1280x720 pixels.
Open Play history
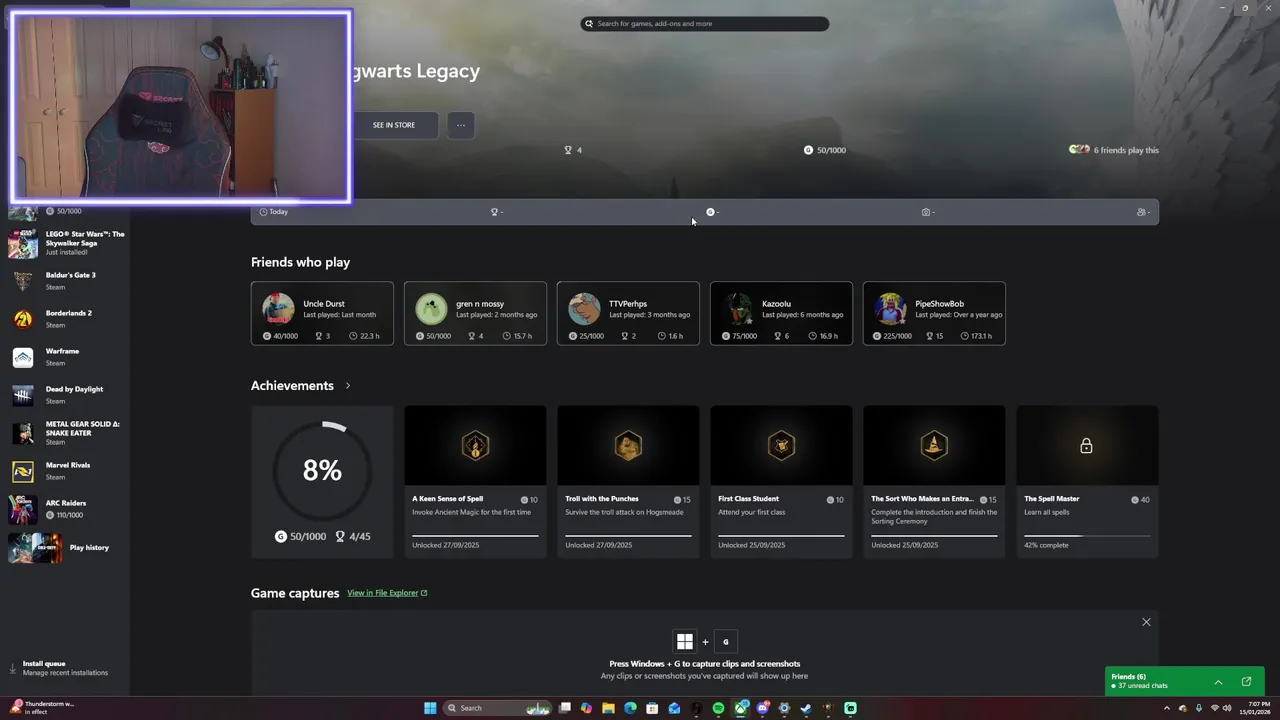[x=68, y=548]
